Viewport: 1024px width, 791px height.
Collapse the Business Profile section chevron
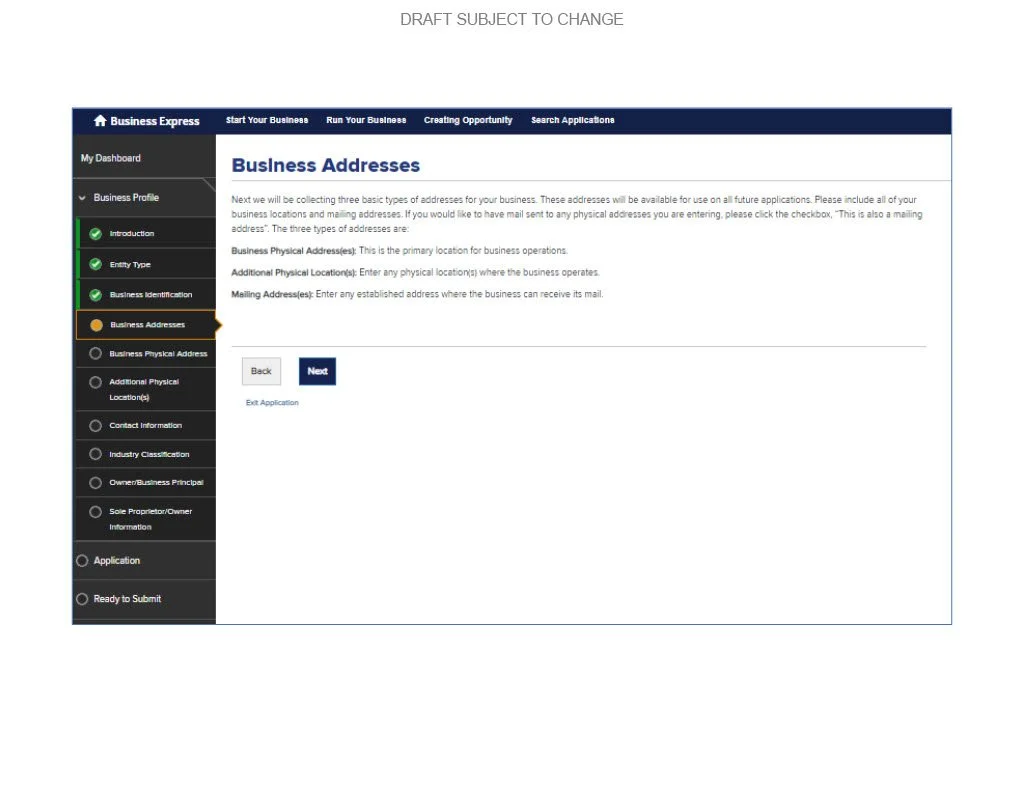(82, 198)
